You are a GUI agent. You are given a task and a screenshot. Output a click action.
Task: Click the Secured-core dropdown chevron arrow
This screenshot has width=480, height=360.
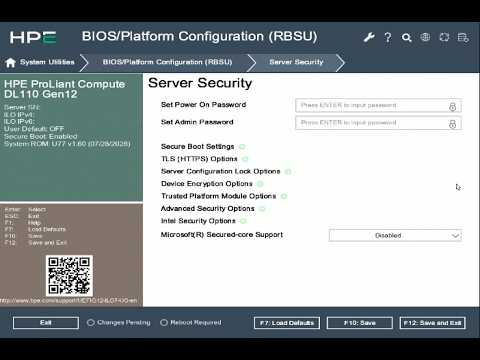455,236
